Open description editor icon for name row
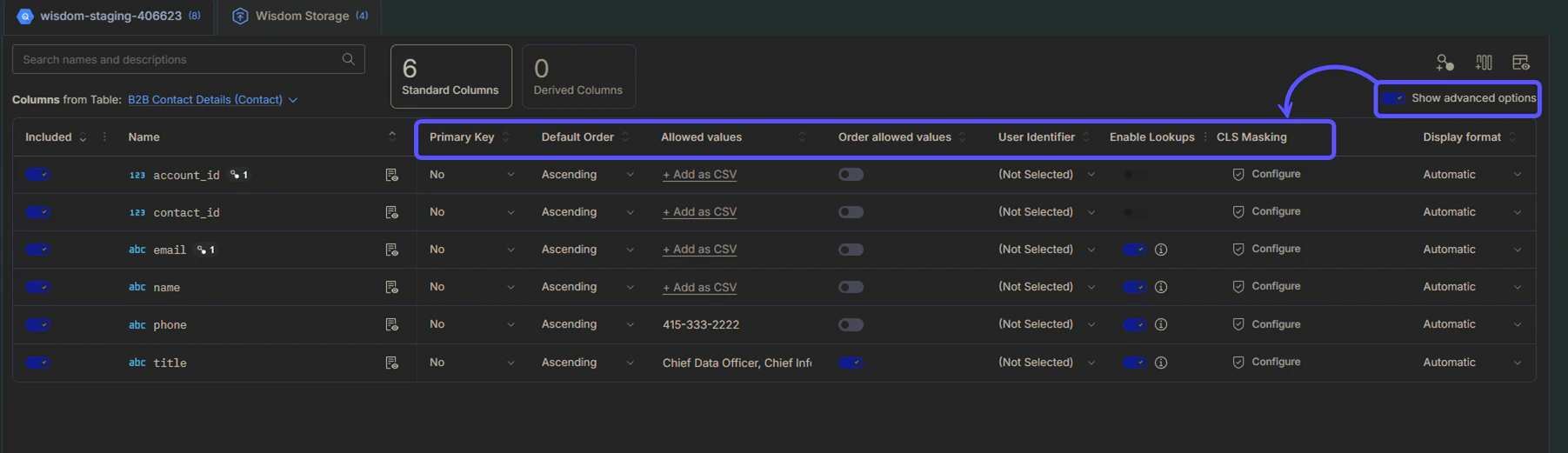The width and height of the screenshot is (1568, 453). coord(391,287)
